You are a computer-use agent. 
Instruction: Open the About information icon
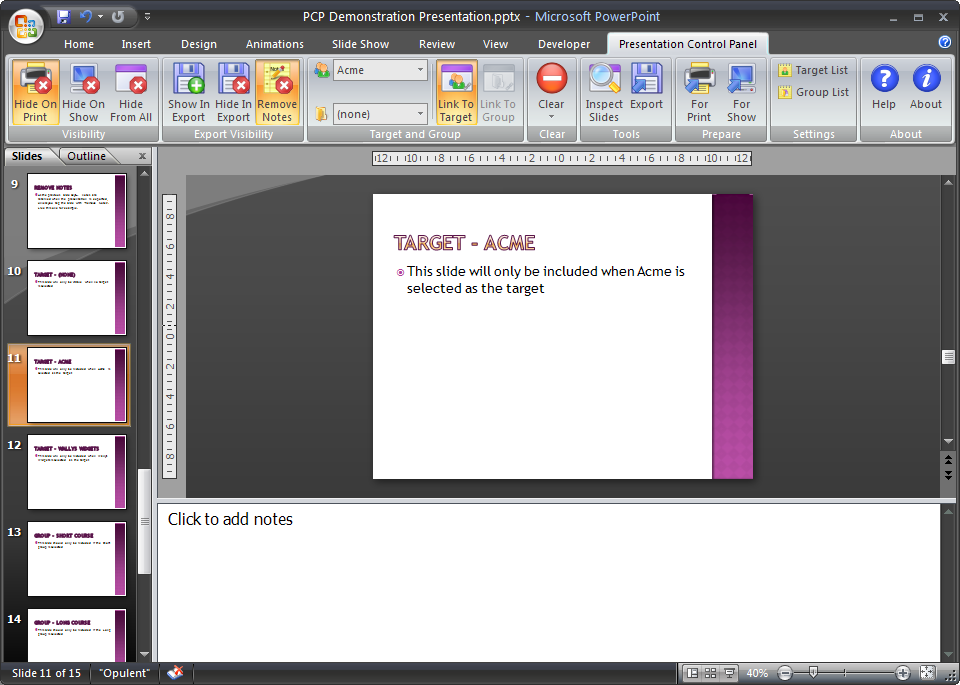coord(926,86)
